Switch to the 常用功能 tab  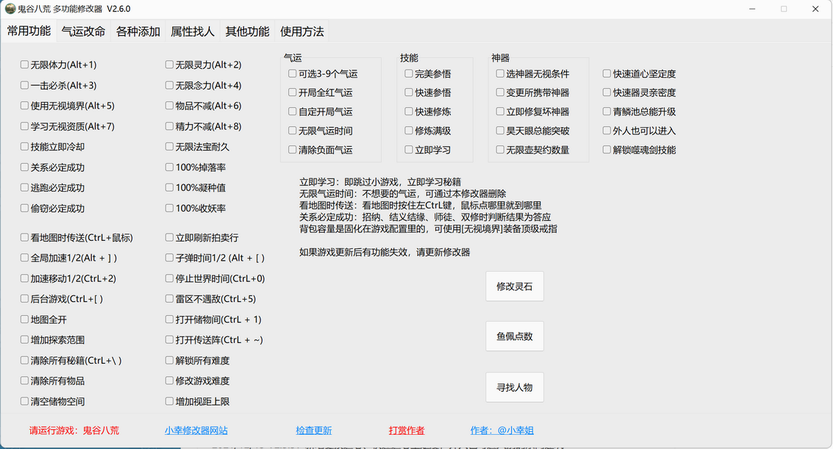[x=29, y=31]
